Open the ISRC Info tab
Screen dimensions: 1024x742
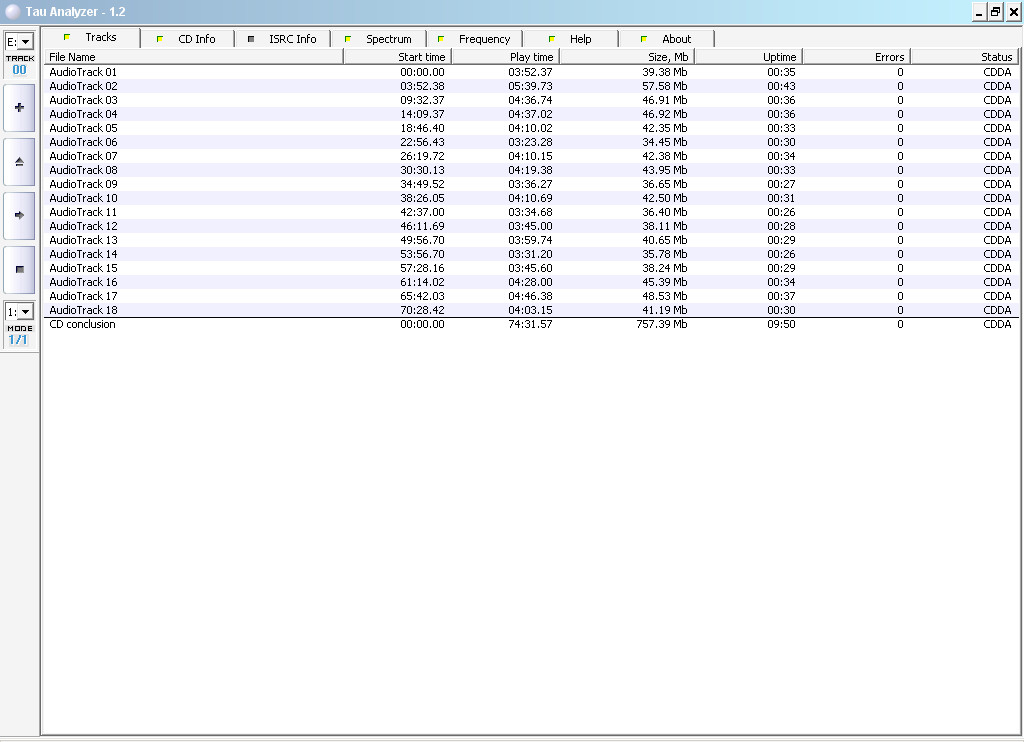(x=283, y=39)
